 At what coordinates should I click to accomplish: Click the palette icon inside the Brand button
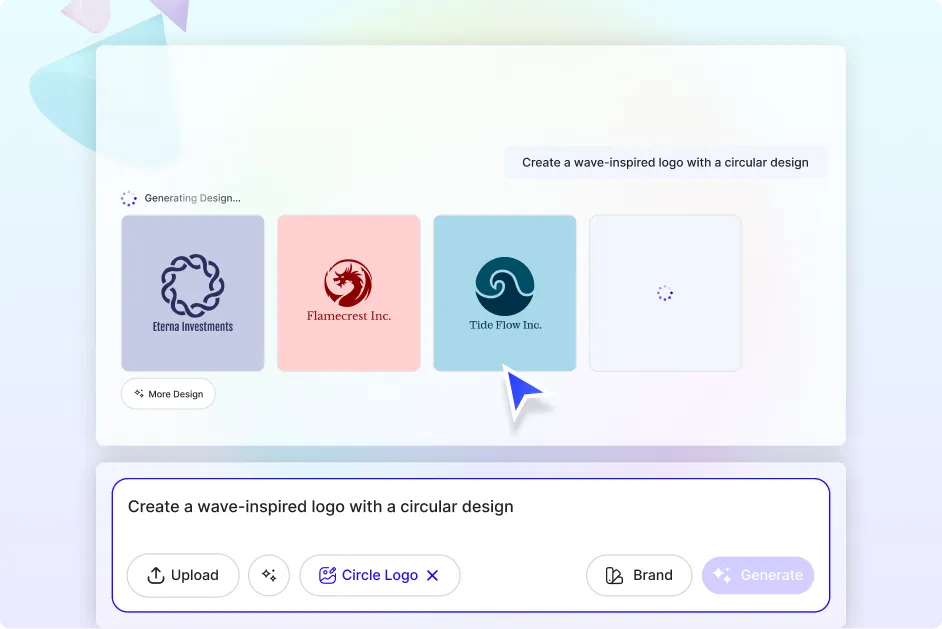pos(614,575)
